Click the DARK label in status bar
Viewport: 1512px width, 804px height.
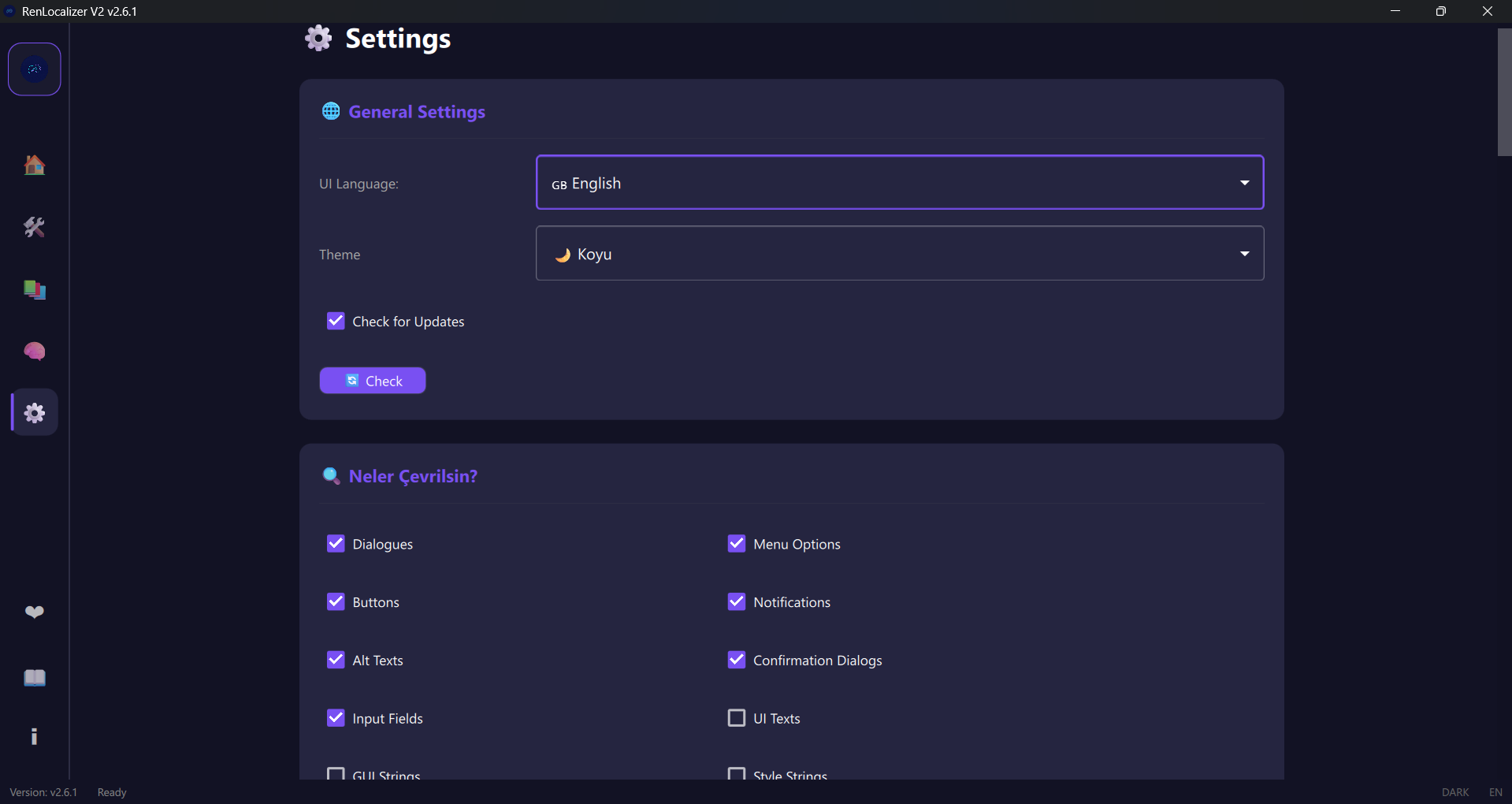pos(1454,792)
